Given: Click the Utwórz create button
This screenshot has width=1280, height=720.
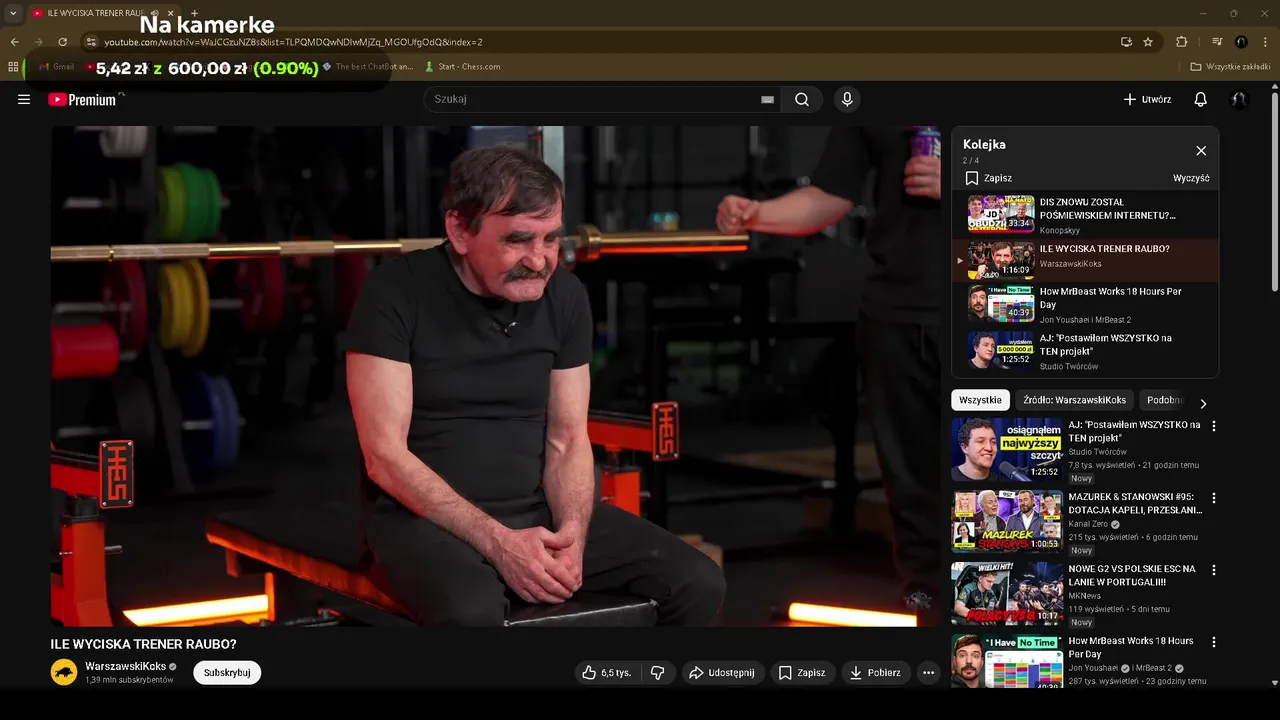Looking at the screenshot, I should (x=1147, y=99).
